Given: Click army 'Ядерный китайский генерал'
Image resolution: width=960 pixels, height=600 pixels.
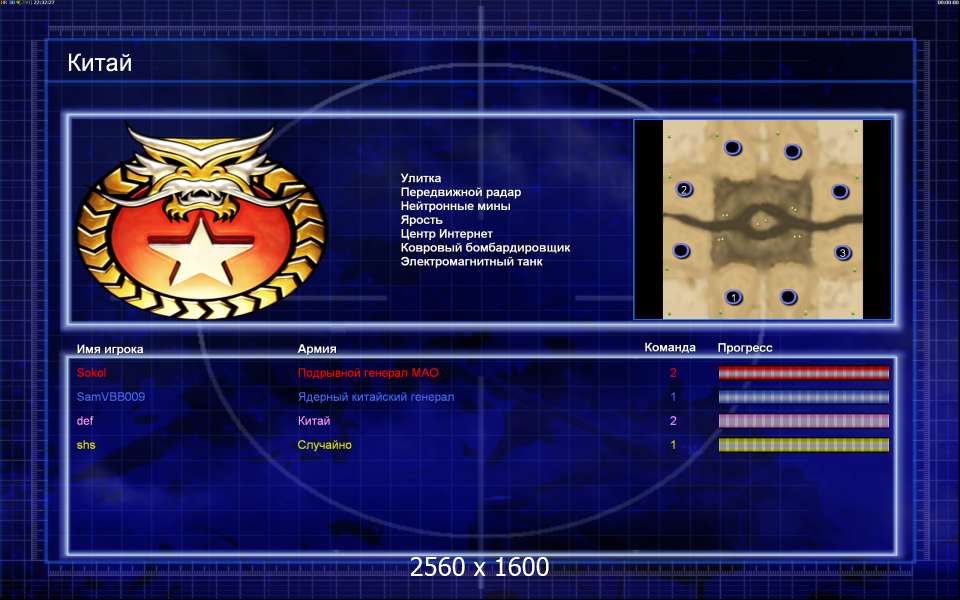Looking at the screenshot, I should [376, 397].
